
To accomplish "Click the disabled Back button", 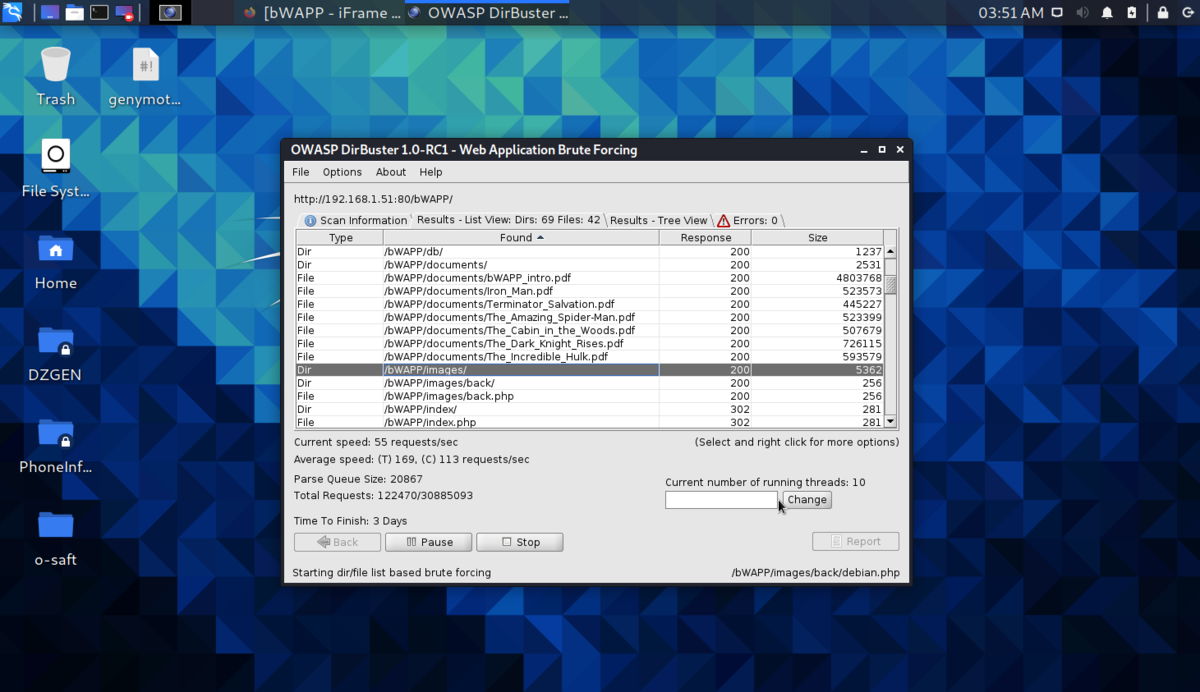I will click(x=337, y=542).
